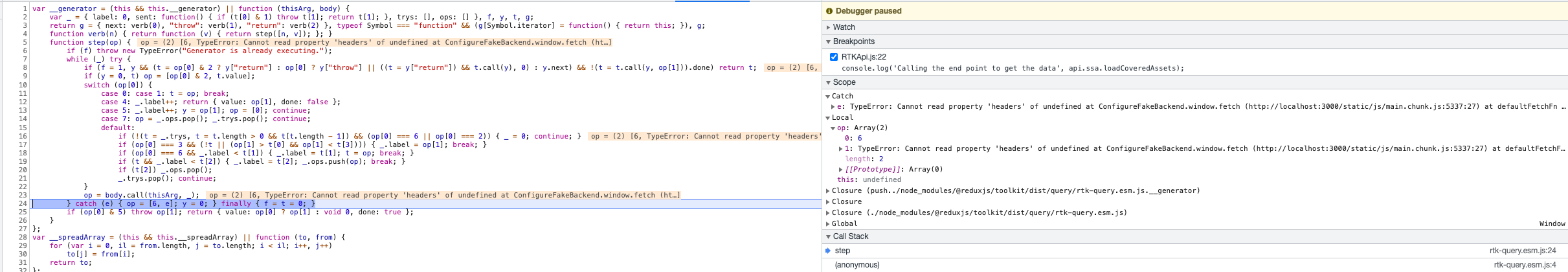Expand the [[Prototype]]: Array(0) entry
This screenshot has height=272, width=1568.
tap(841, 169)
